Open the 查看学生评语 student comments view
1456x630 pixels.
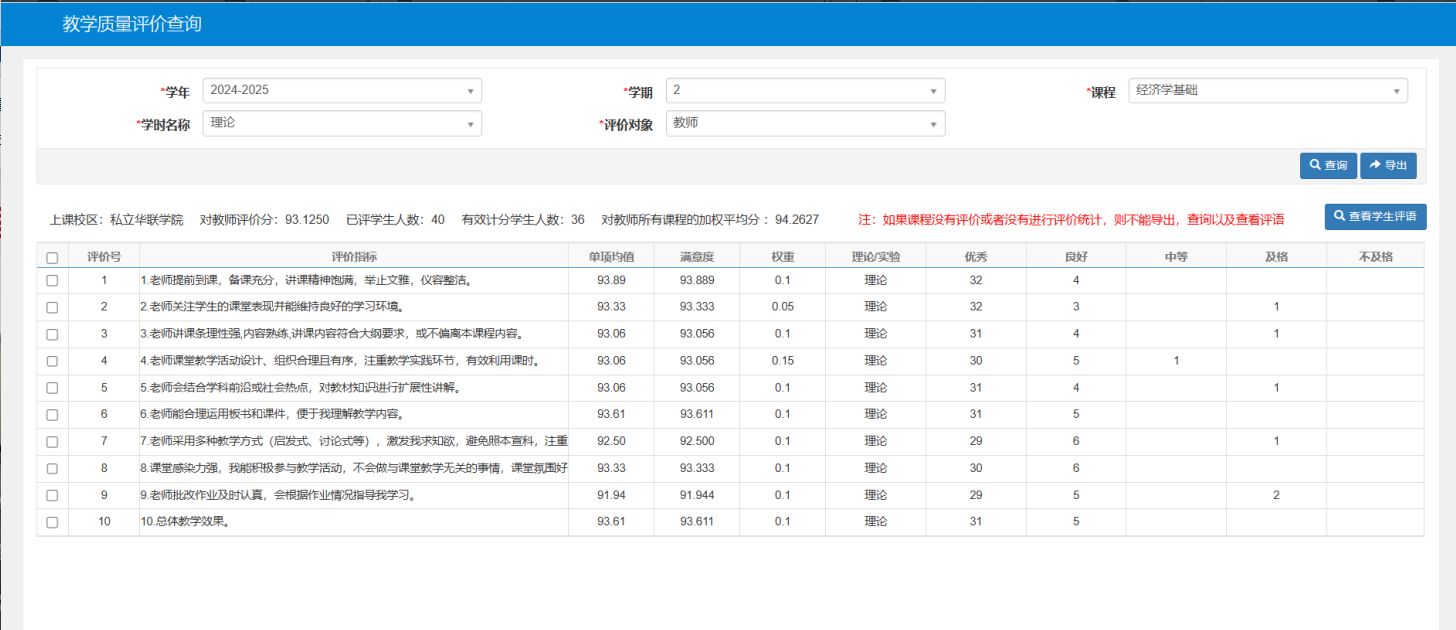coord(1375,216)
